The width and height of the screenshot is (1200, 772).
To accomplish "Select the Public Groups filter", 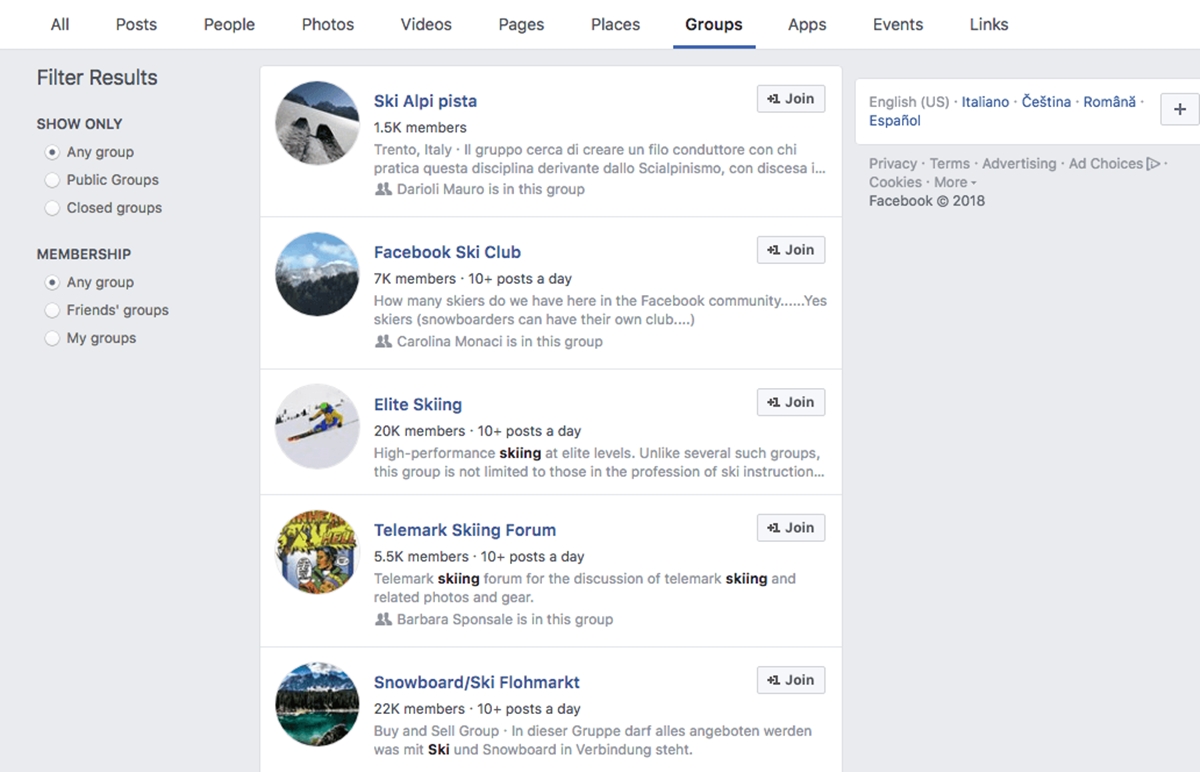I will pos(52,180).
